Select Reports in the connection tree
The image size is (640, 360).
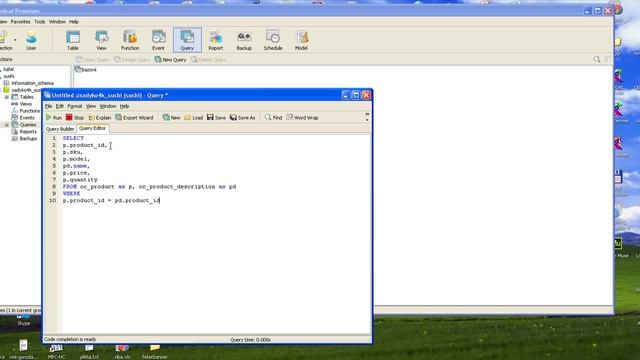point(28,132)
